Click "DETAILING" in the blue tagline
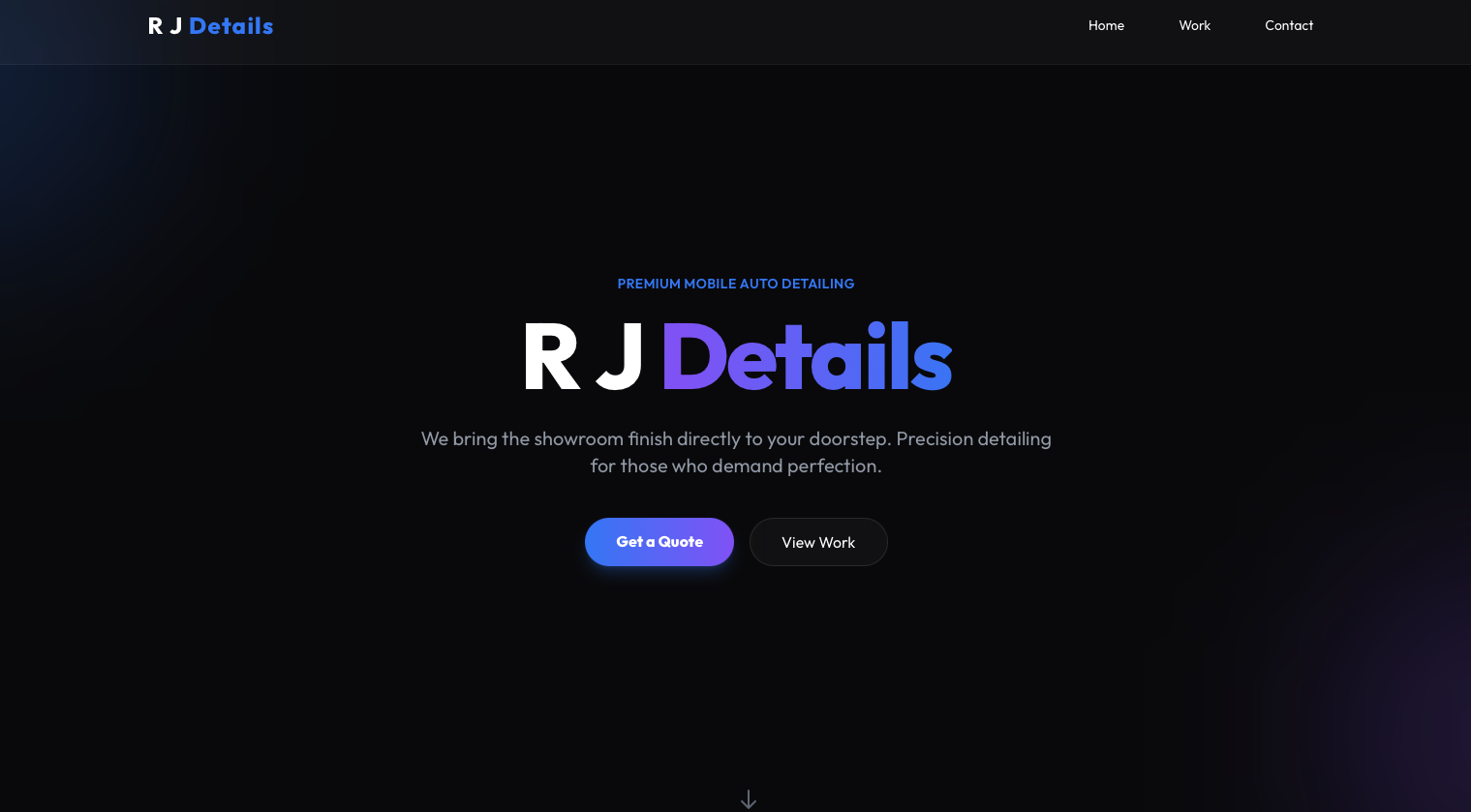 click(x=817, y=284)
